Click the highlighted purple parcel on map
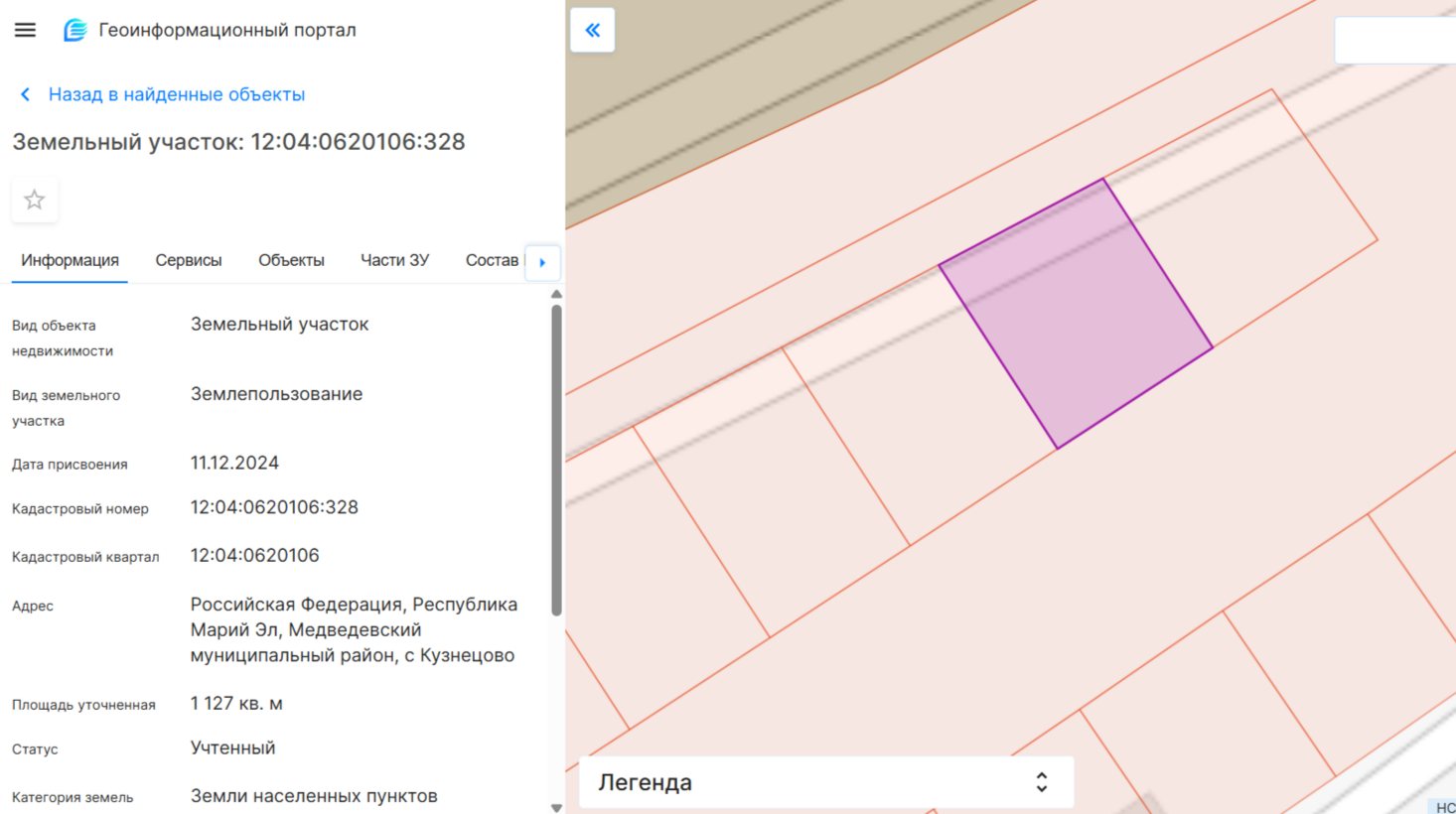1456x814 pixels. point(1077,314)
